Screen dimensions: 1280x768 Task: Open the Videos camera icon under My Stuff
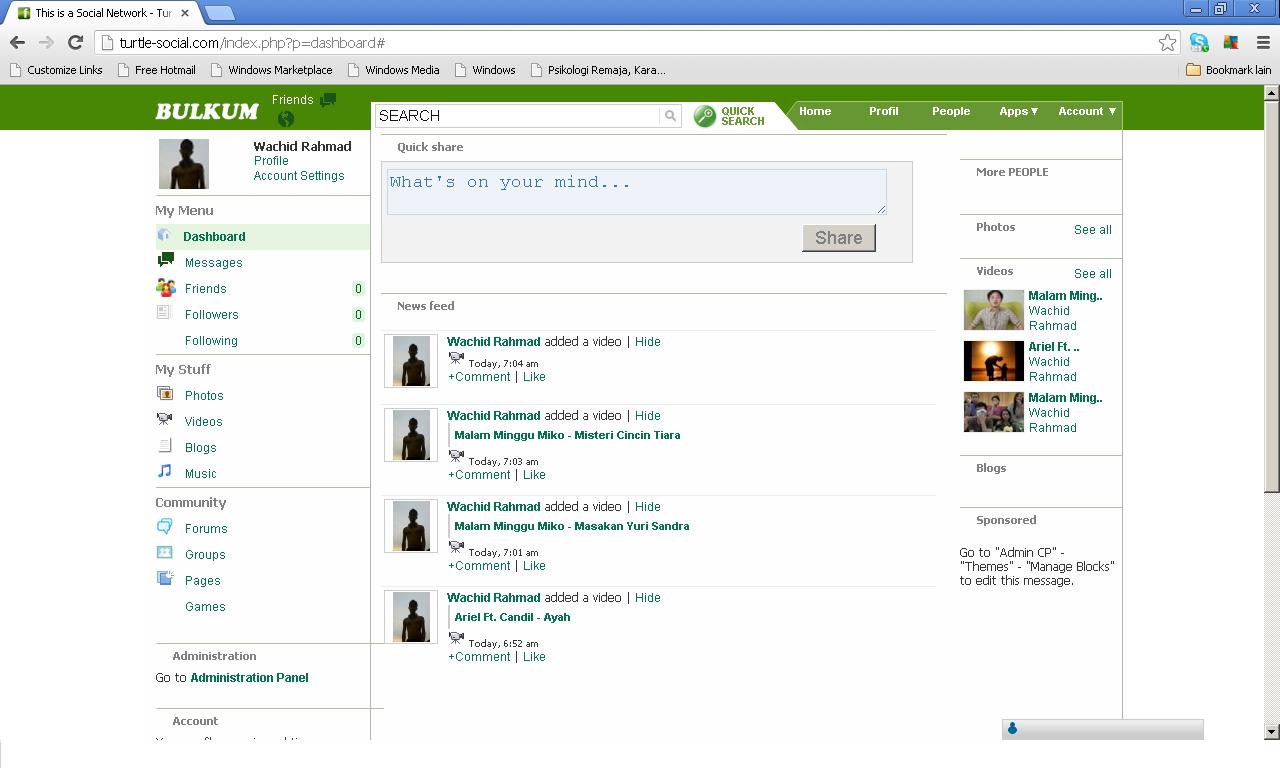click(x=166, y=420)
